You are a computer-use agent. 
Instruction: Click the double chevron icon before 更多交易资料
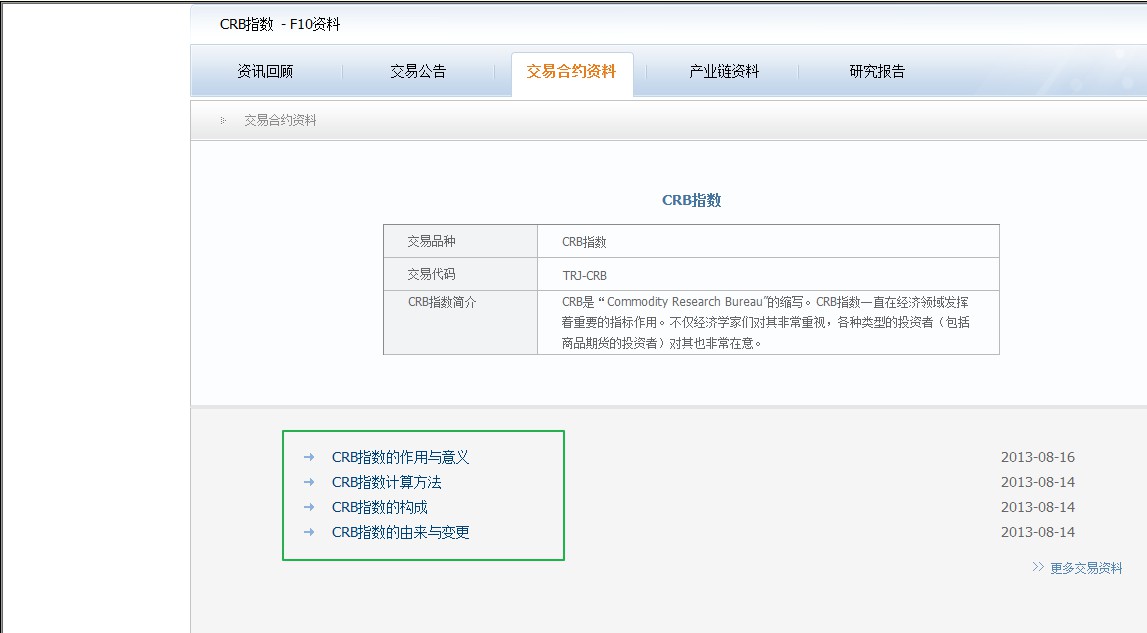point(1038,567)
